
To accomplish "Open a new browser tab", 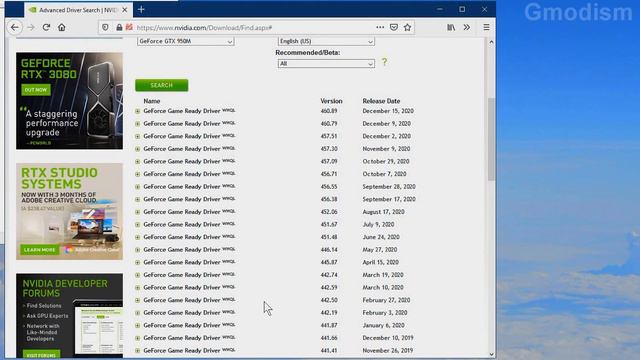I will click(141, 9).
